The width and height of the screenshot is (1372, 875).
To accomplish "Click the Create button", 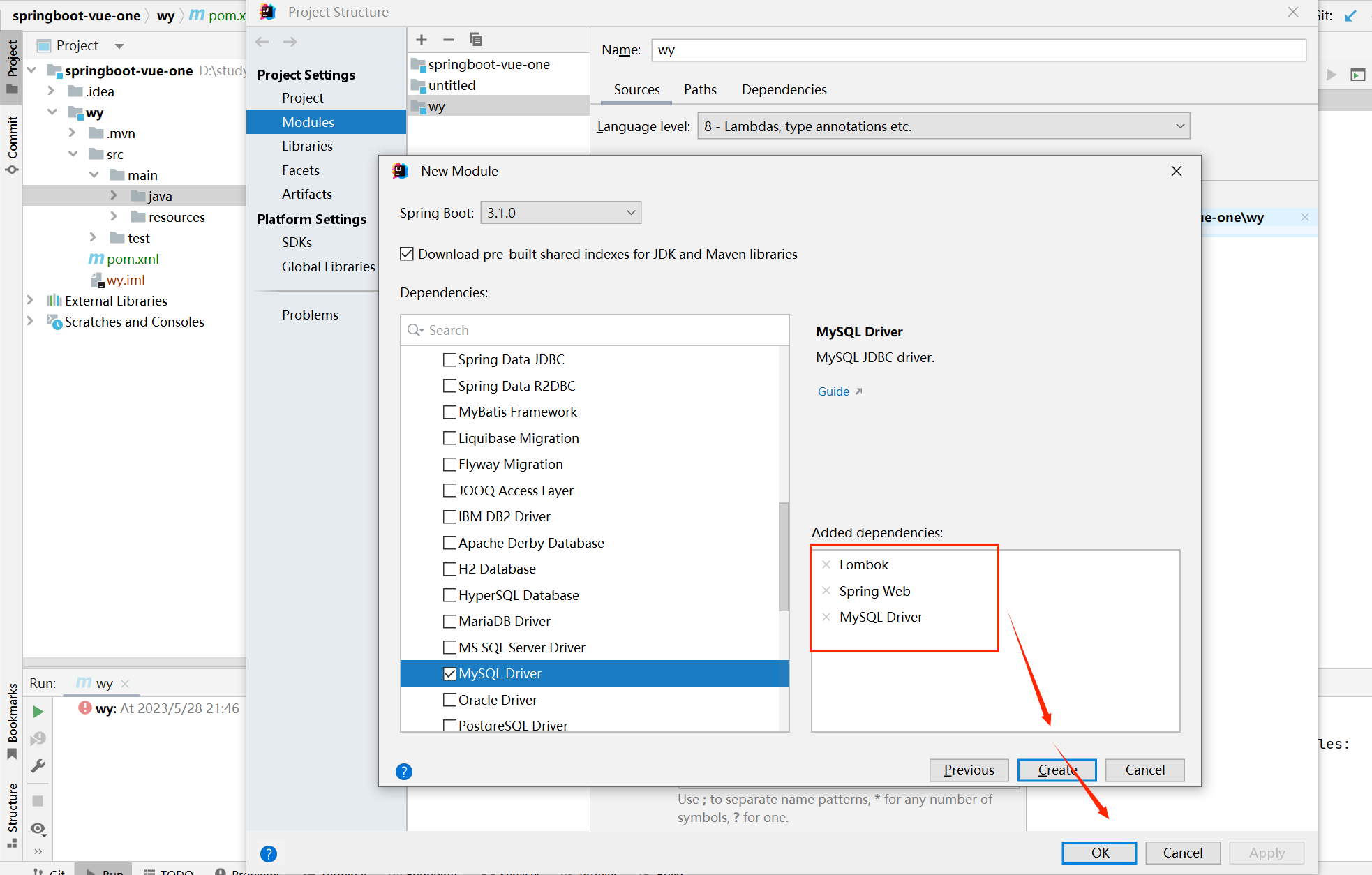I will click(1057, 770).
